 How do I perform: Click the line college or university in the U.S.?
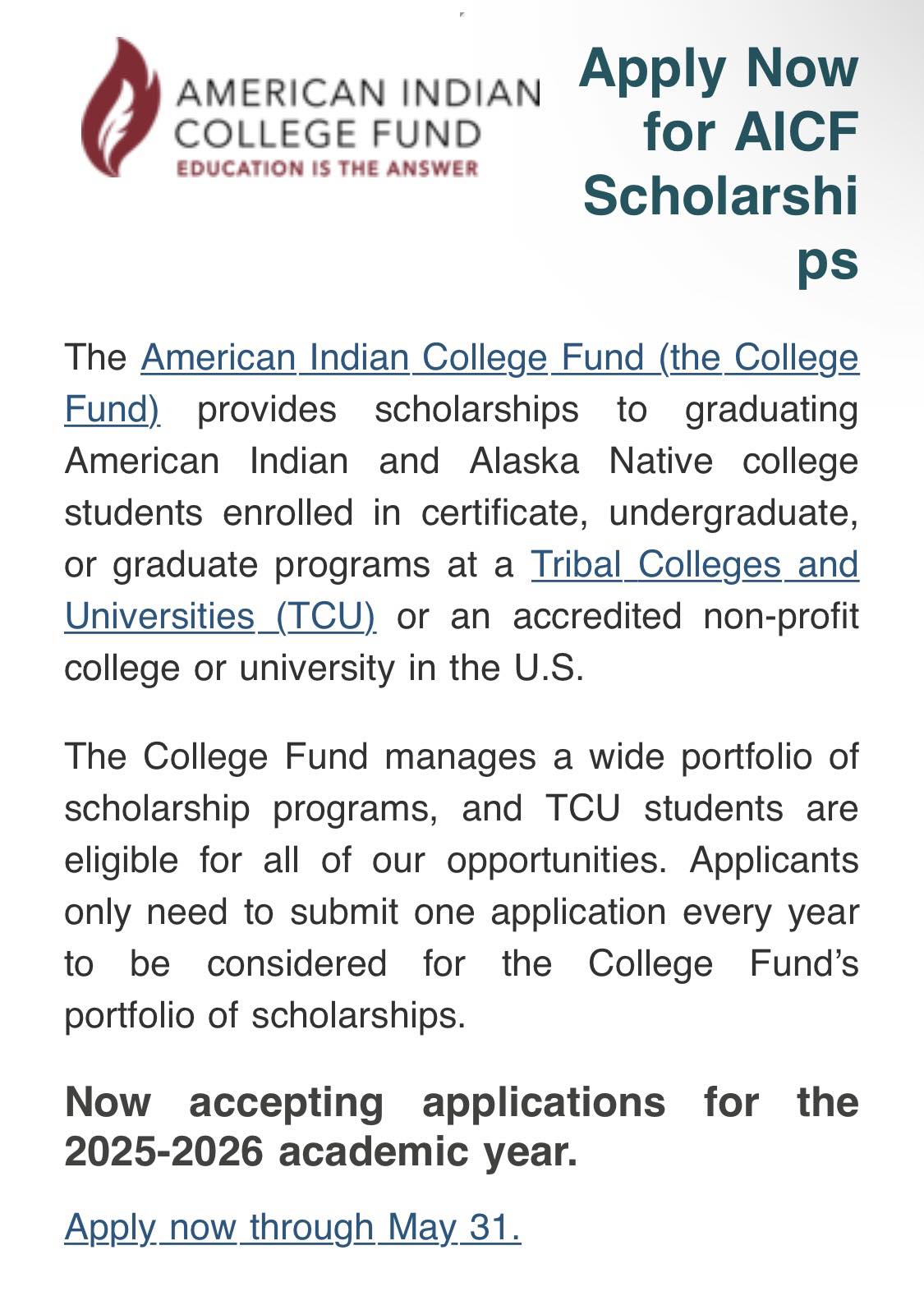(324, 669)
